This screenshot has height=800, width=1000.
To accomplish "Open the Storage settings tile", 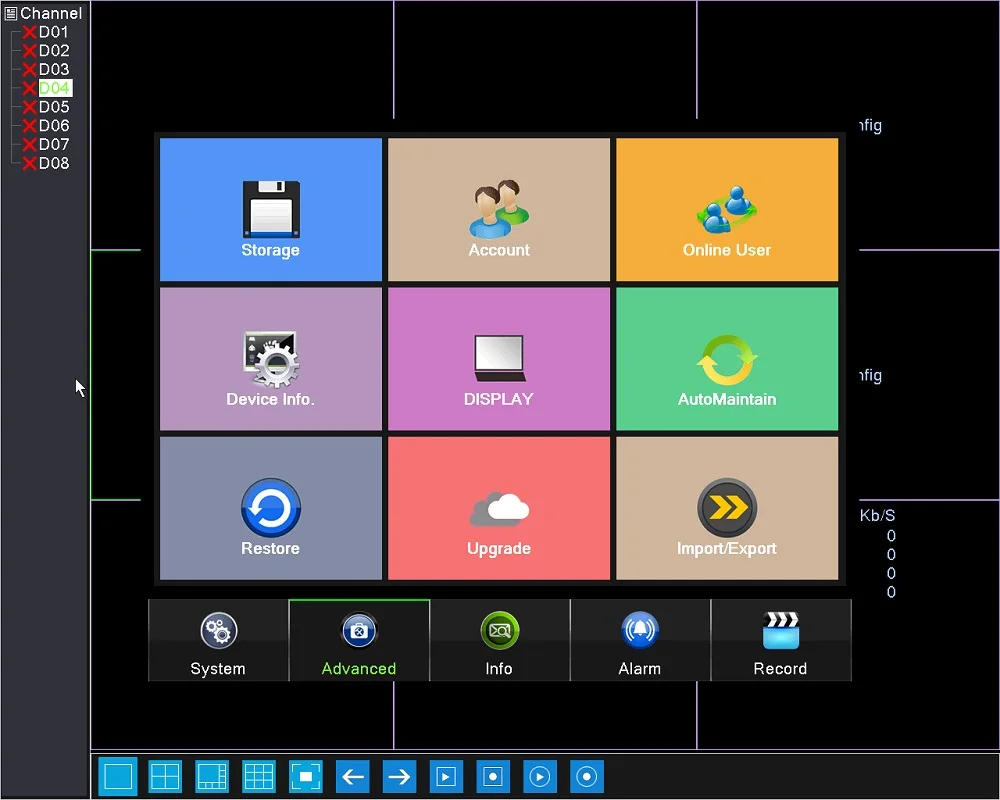I will click(270, 209).
